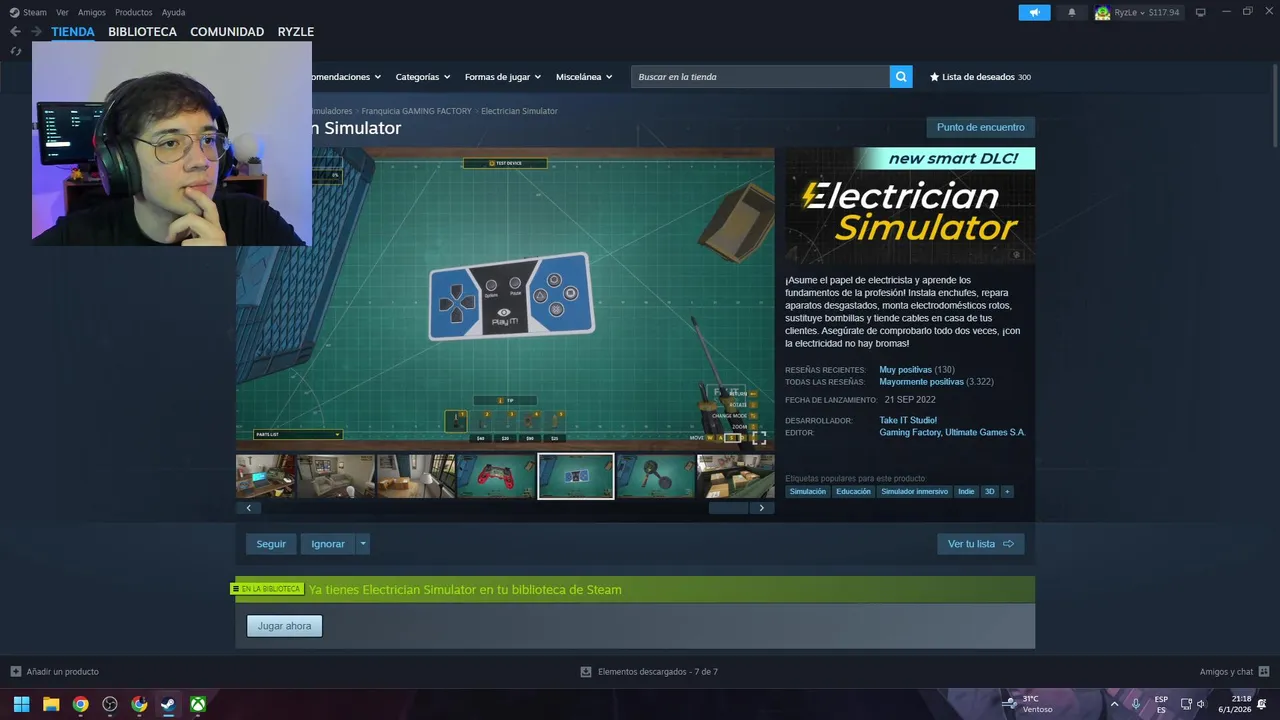The image size is (1280, 720).
Task: Go forward with the navigation arrow
Action: point(36,32)
